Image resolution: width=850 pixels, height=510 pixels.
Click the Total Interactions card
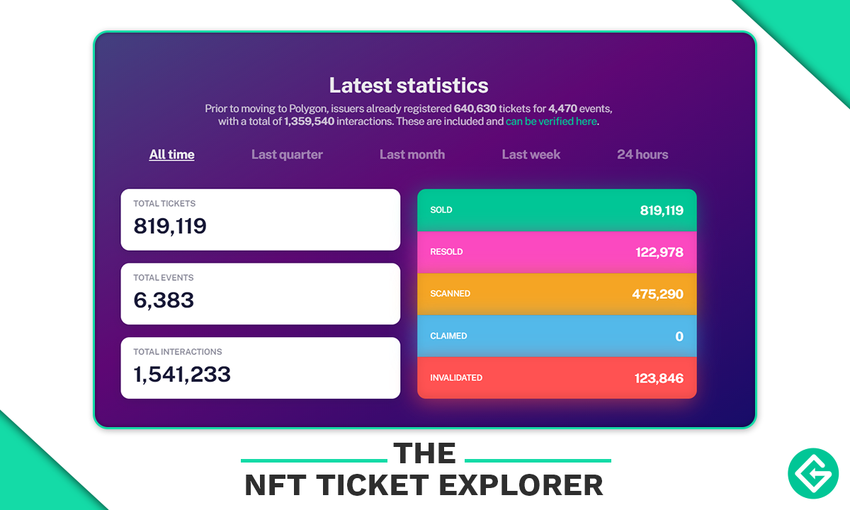tap(260, 368)
